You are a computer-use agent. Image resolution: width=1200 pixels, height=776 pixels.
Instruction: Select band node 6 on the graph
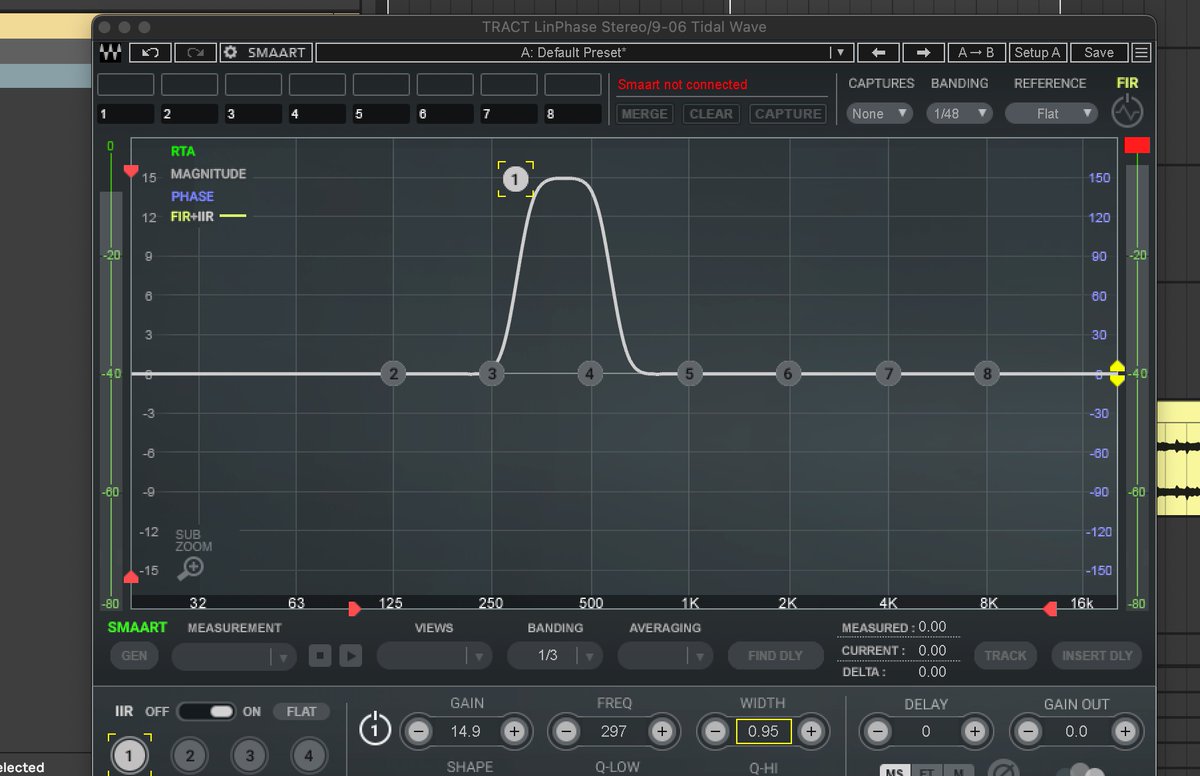click(x=788, y=374)
